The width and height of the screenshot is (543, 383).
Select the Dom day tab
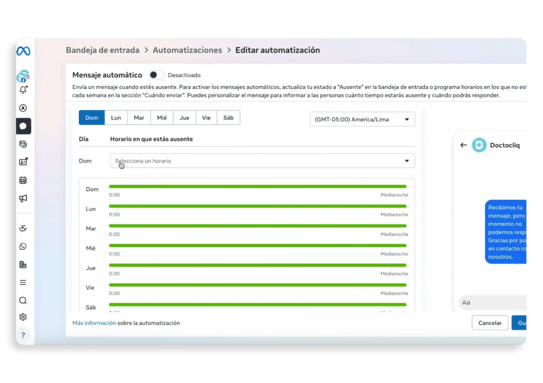point(92,118)
